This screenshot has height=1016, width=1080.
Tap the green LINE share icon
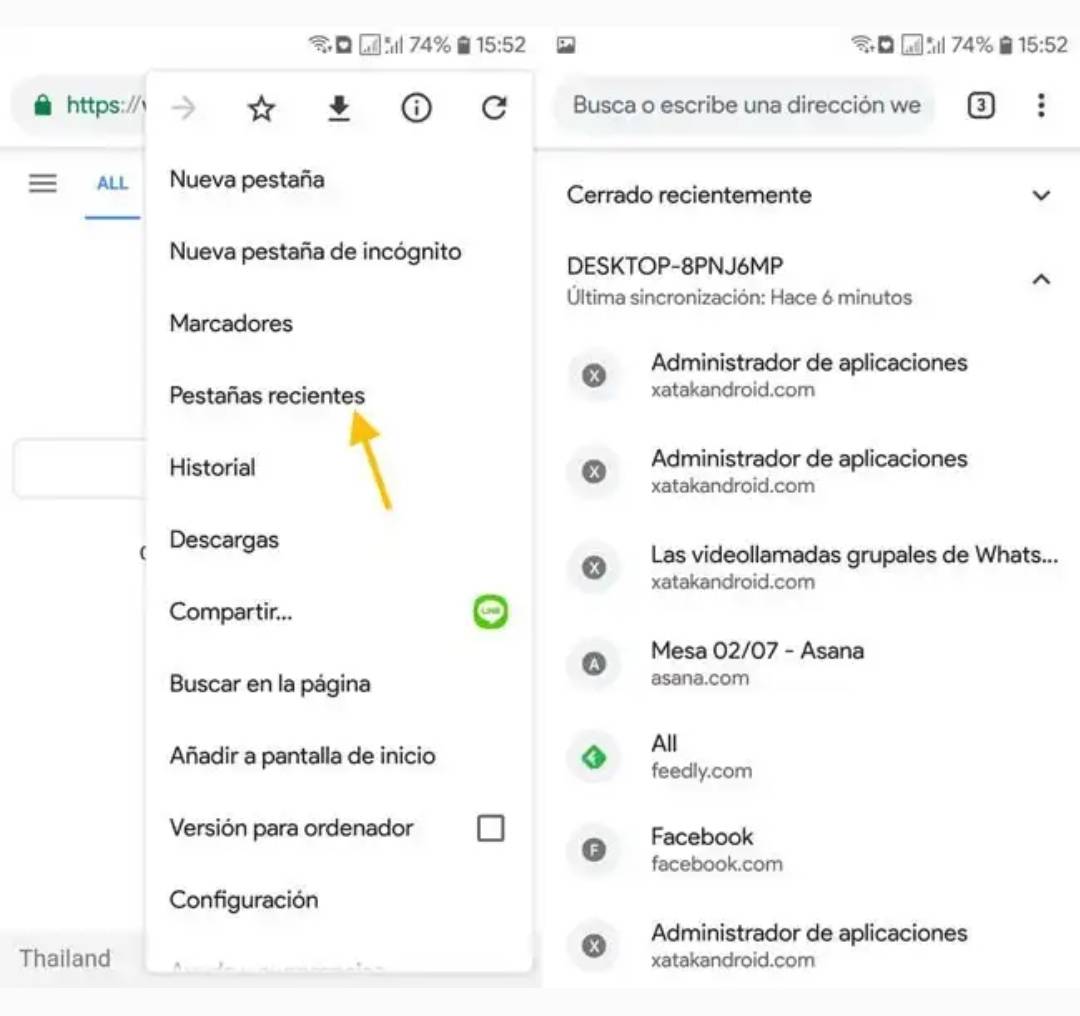click(490, 612)
